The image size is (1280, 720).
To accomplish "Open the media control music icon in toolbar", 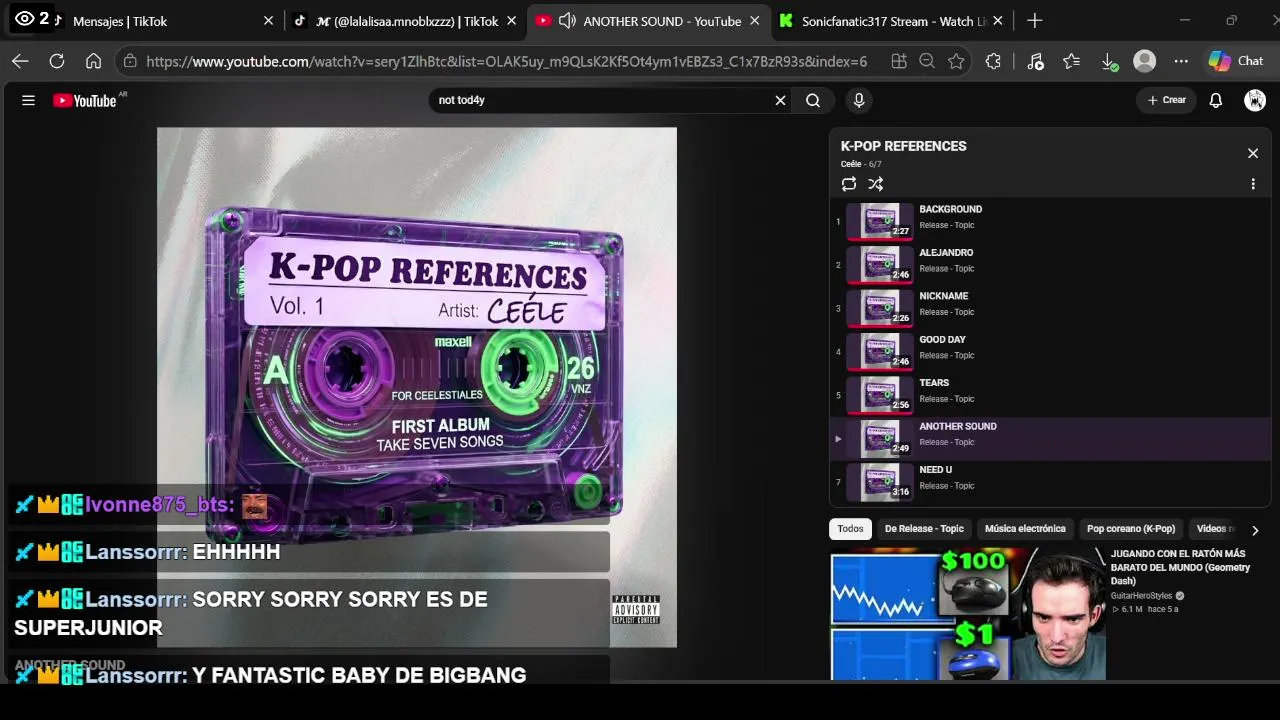I will tap(1035, 61).
